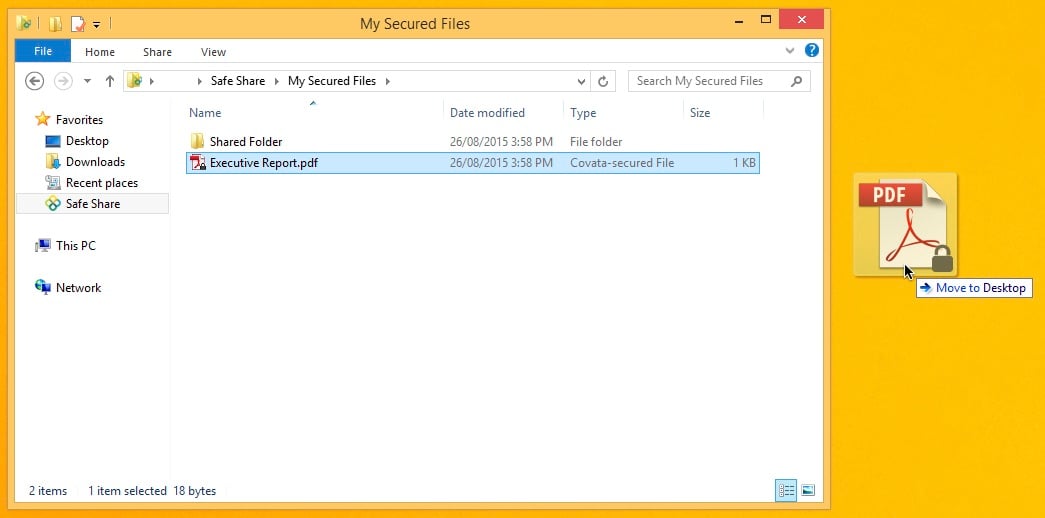Click the 2 items status text
Viewport: 1045px width, 518px height.
48,491
